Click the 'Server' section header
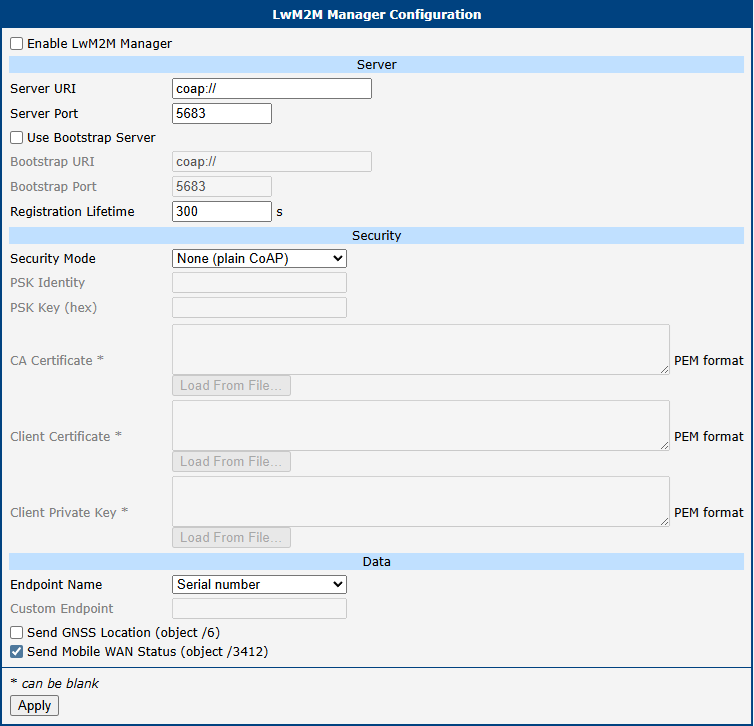 point(377,64)
